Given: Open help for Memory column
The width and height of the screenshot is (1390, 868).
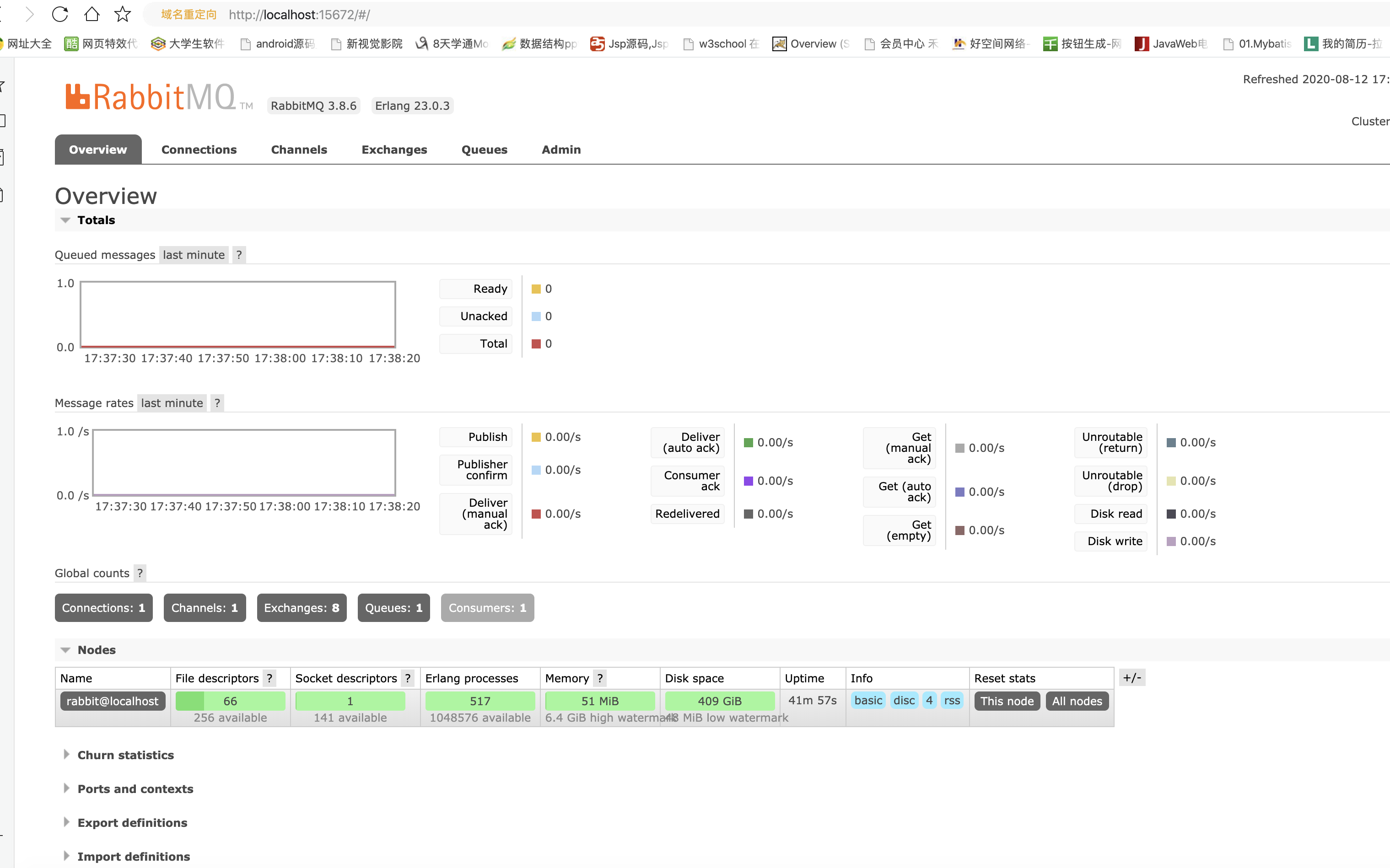Looking at the screenshot, I should tap(600, 678).
